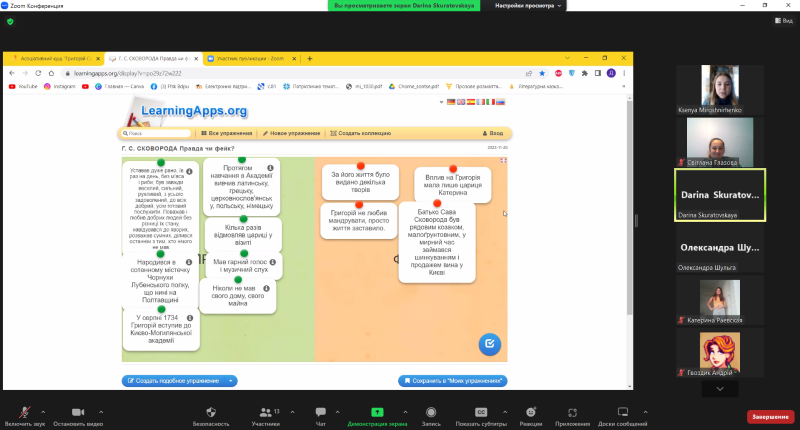
Task: Show more participants down arrow
Action: point(720,389)
